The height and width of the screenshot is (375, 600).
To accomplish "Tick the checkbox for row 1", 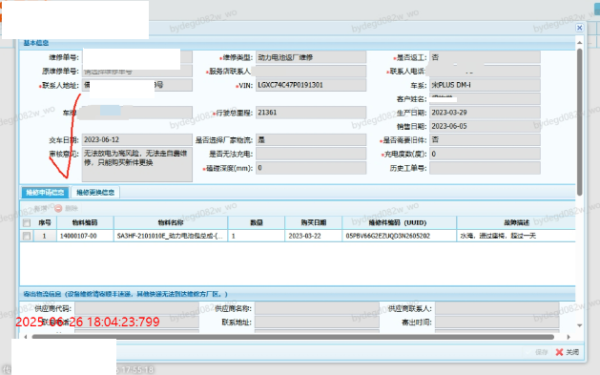I will [26, 236].
